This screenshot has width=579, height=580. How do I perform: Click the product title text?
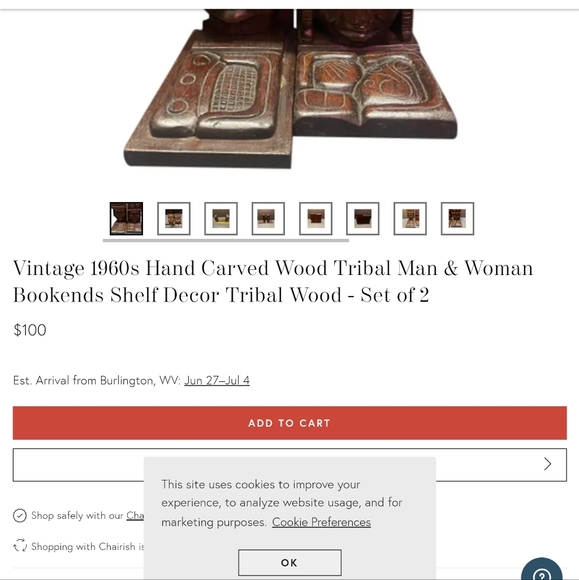[273, 281]
